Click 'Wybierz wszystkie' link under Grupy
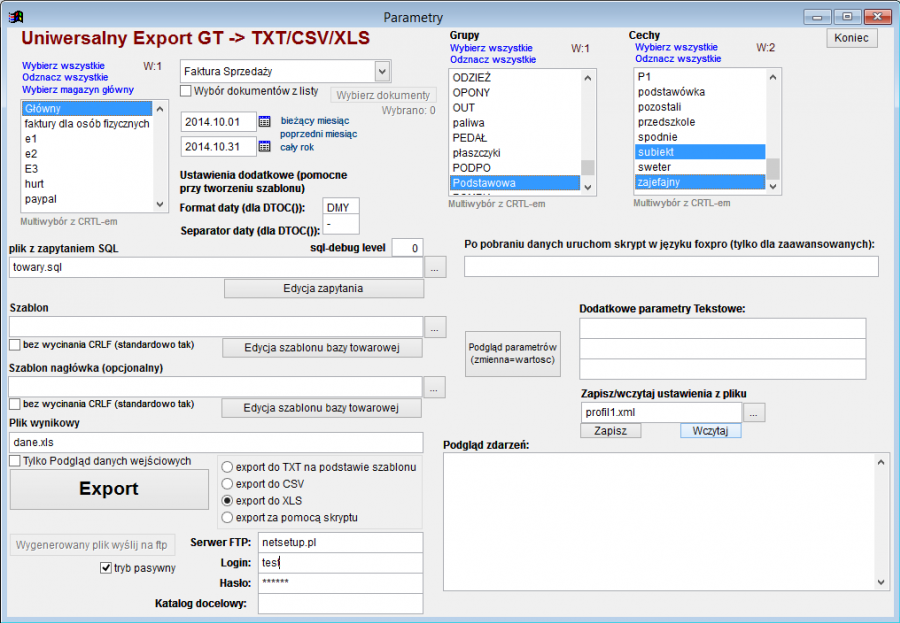Screen dimensions: 900x623 click(x=491, y=48)
